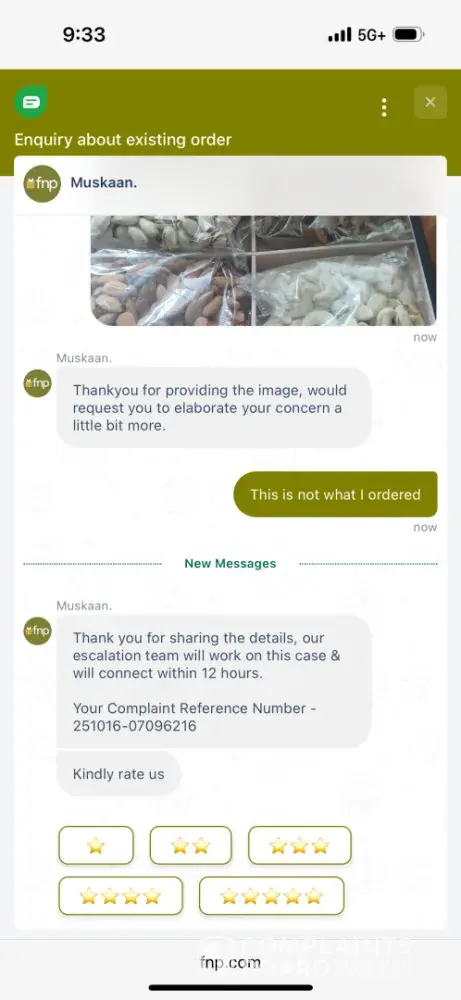Screen dimensions: 461x1000
Task: Rate the chat one star
Action: (x=96, y=846)
